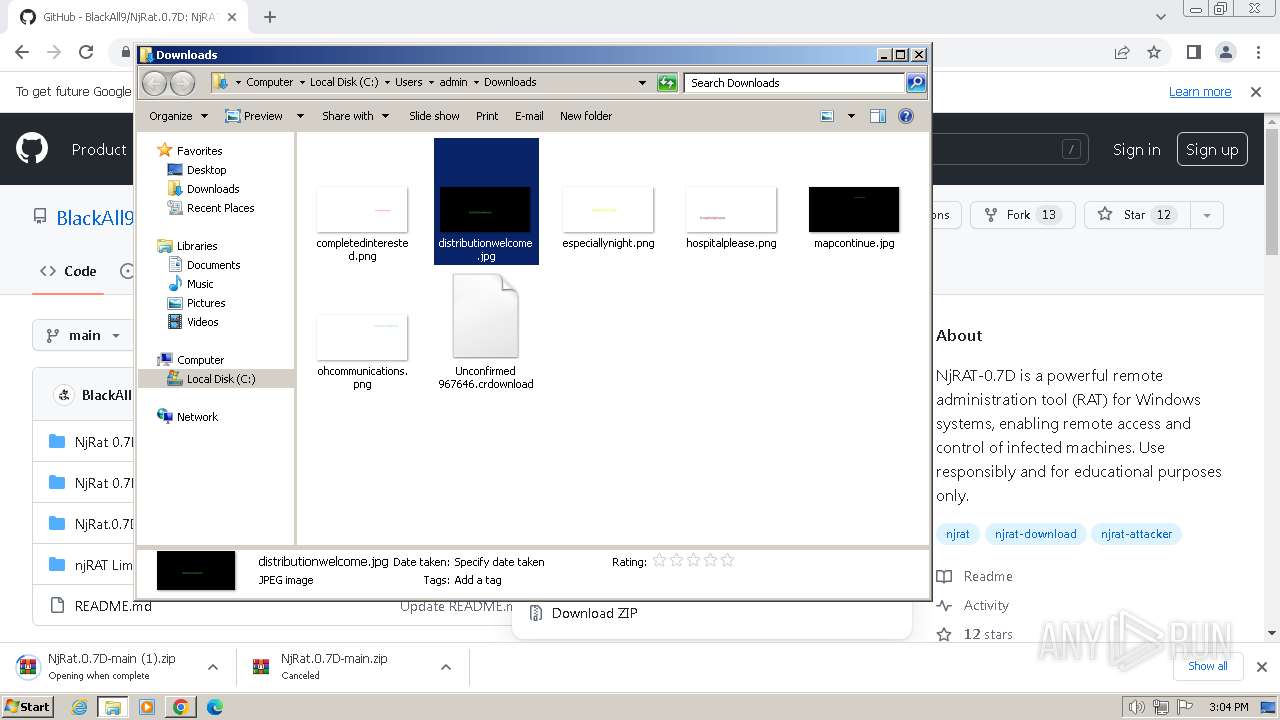1280x720 pixels.
Task: Select completedinterested.png thumbnail
Action: click(362, 209)
